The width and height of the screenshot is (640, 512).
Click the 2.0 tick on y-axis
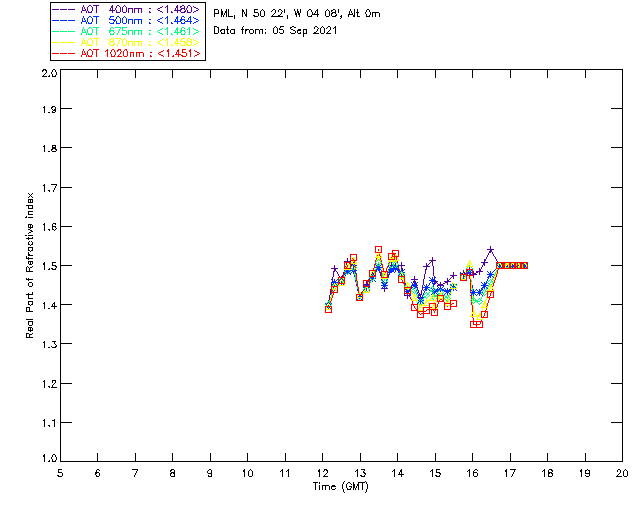tap(48, 75)
